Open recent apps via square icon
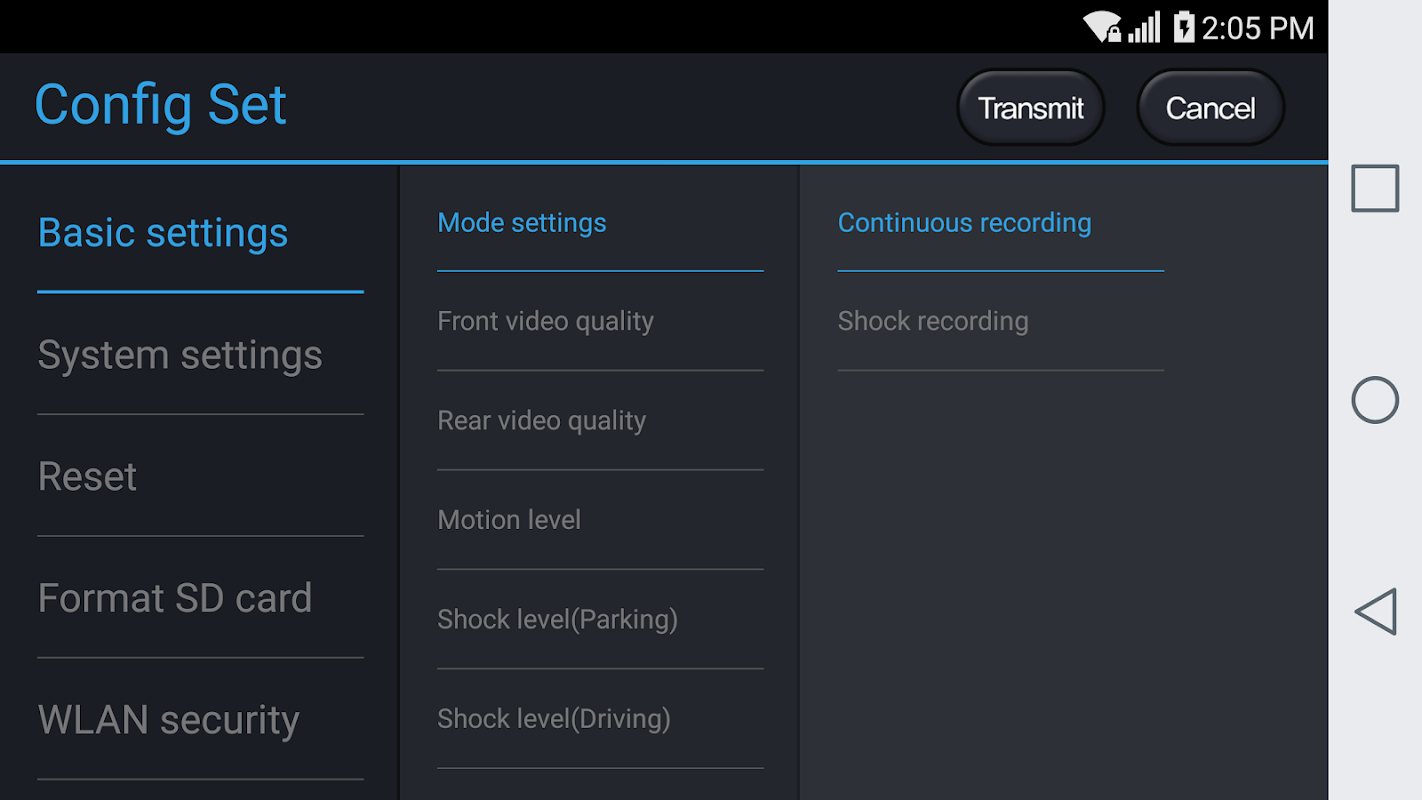This screenshot has width=1422, height=800. click(x=1375, y=188)
